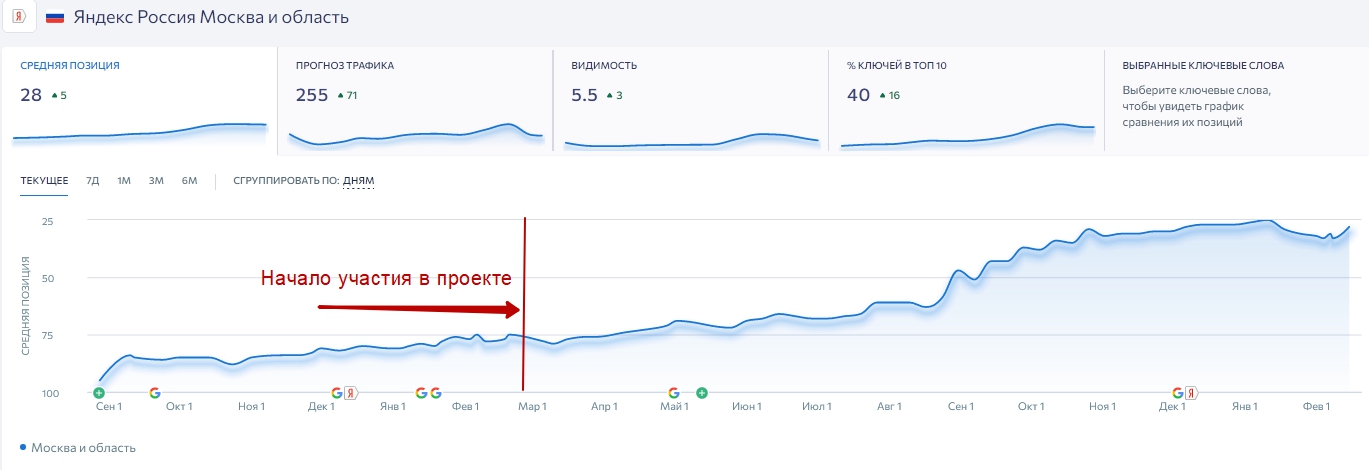Screen dimensions: 1369x470
Task: Click the Russian flag icon in header
Action: pos(56,18)
